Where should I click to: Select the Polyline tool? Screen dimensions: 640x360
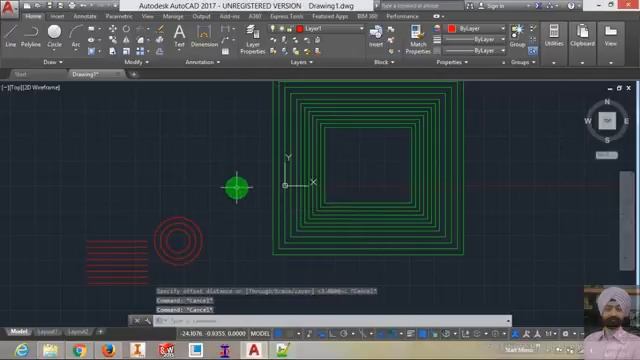coord(31,36)
